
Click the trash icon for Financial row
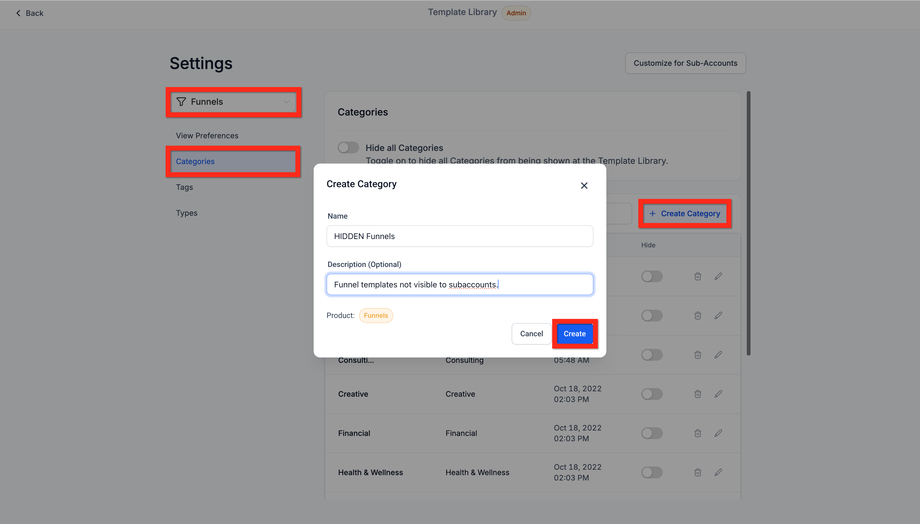pyautogui.click(x=698, y=433)
